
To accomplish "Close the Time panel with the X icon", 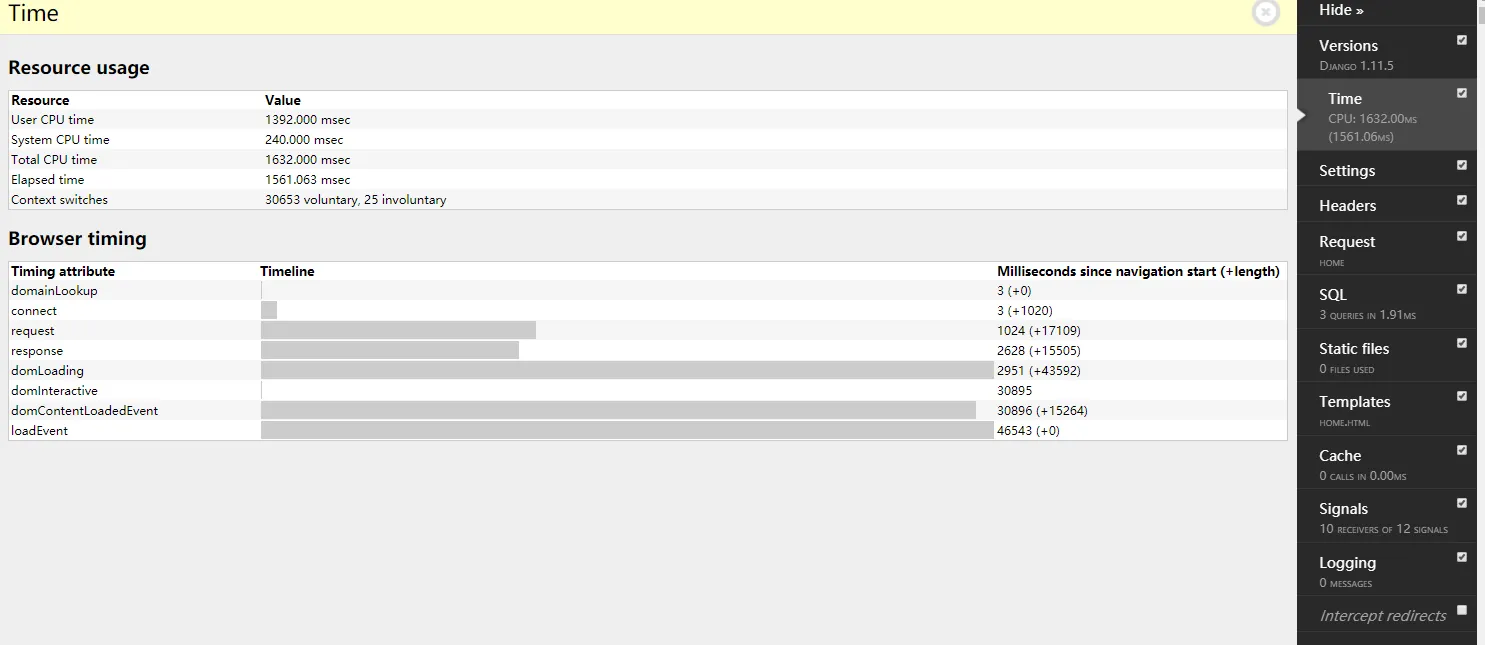I will click(1265, 12).
